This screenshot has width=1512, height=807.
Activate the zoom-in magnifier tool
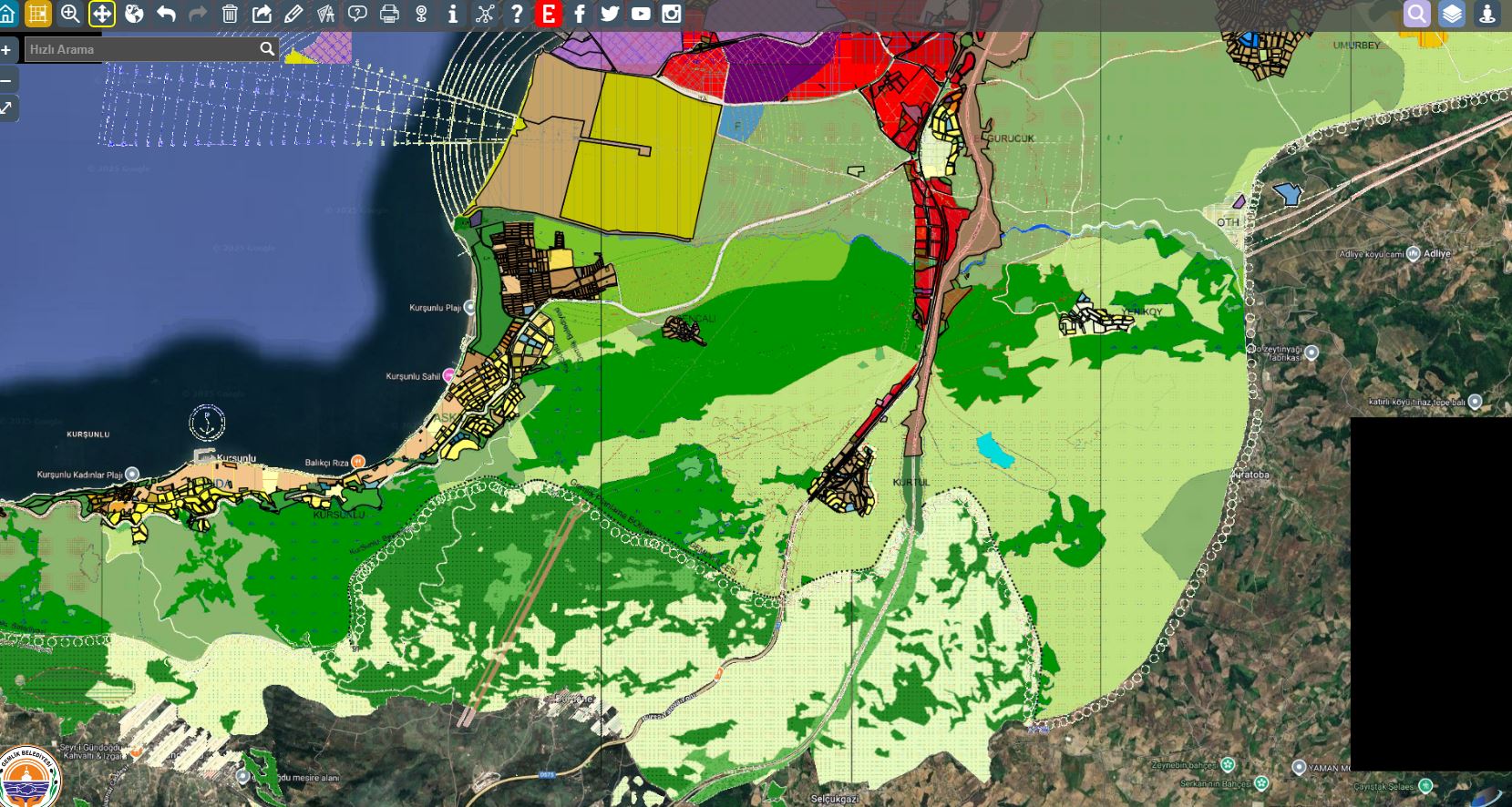click(x=69, y=14)
